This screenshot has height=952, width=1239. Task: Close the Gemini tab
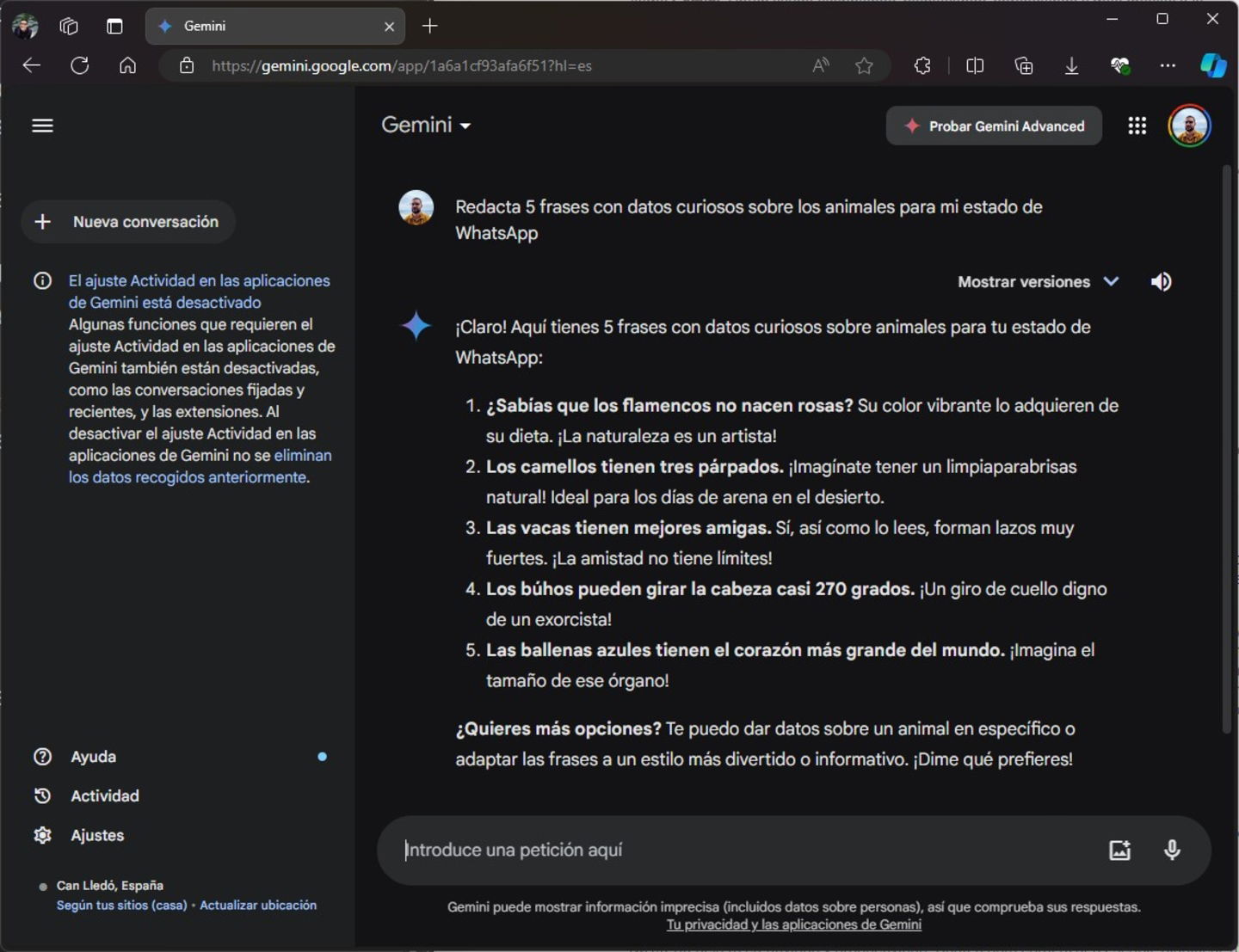389,27
